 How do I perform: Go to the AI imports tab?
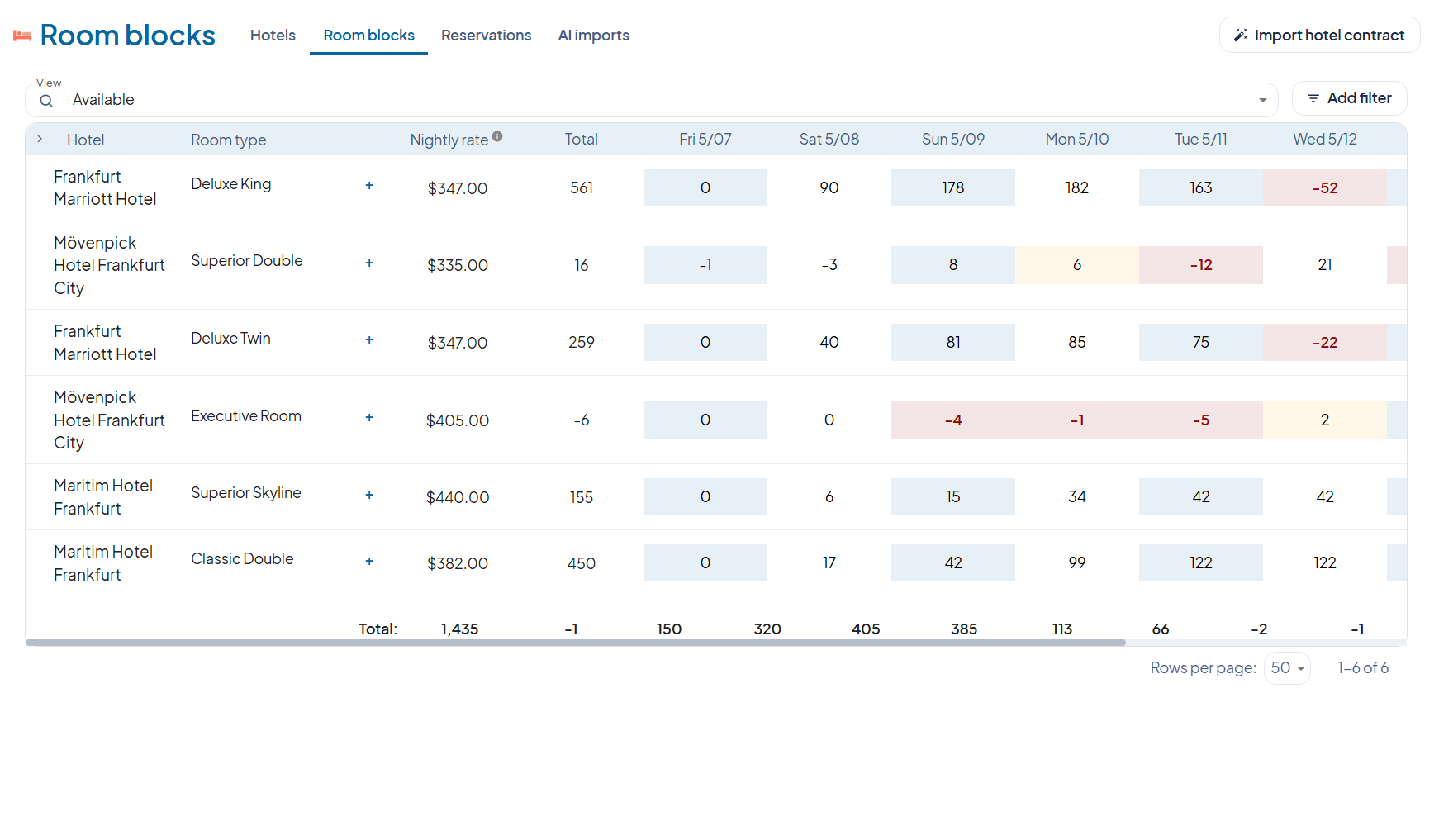tap(593, 36)
